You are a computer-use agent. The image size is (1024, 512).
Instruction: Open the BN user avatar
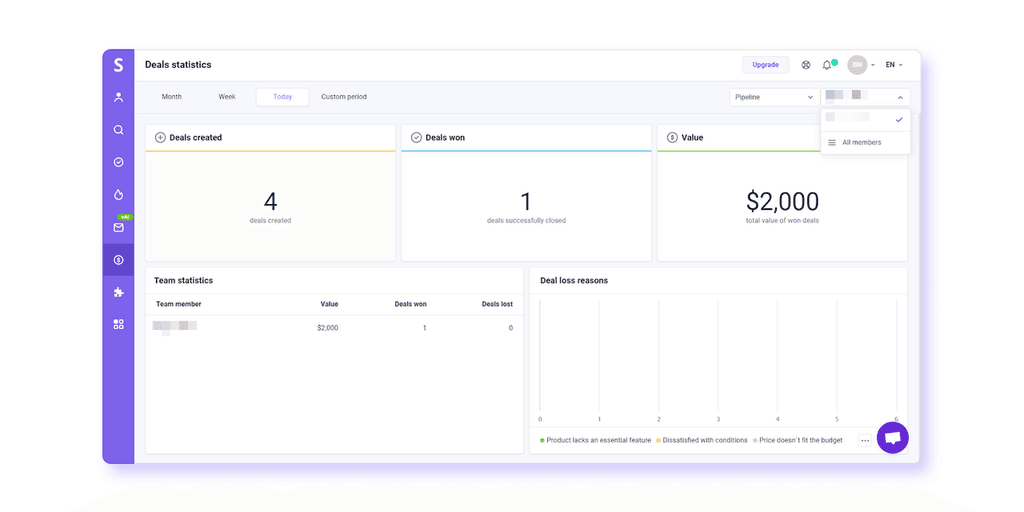coord(857,65)
